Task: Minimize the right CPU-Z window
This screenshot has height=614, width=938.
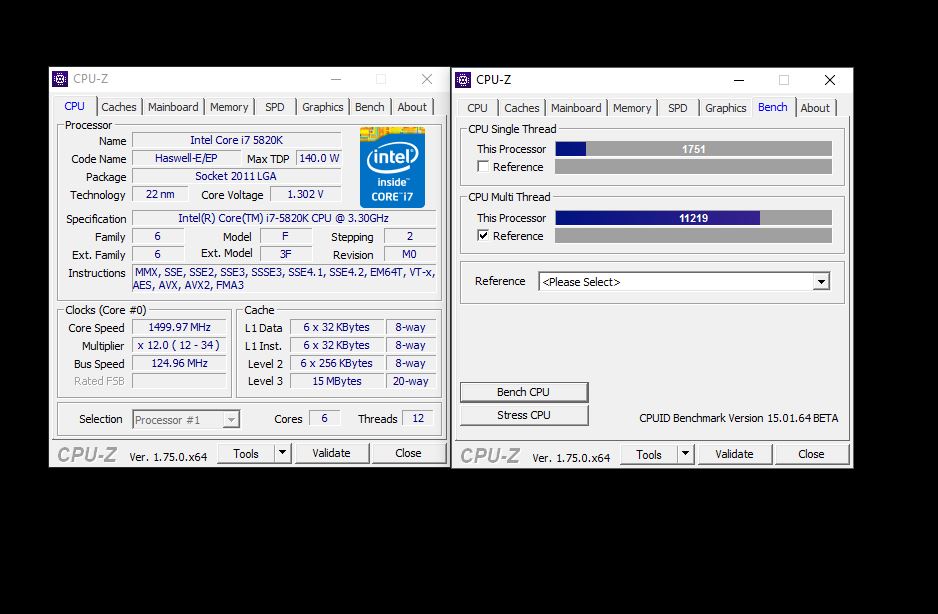Action: [x=739, y=80]
